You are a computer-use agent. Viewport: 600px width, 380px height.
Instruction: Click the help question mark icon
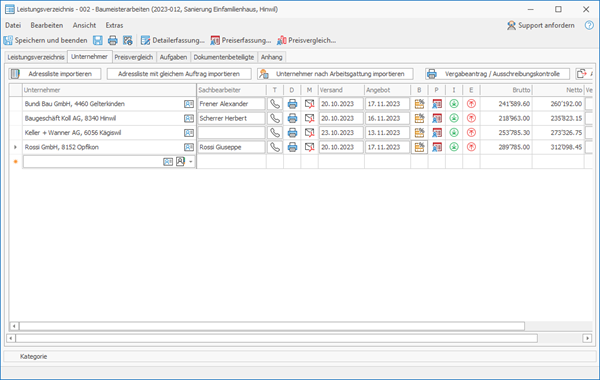coord(589,25)
